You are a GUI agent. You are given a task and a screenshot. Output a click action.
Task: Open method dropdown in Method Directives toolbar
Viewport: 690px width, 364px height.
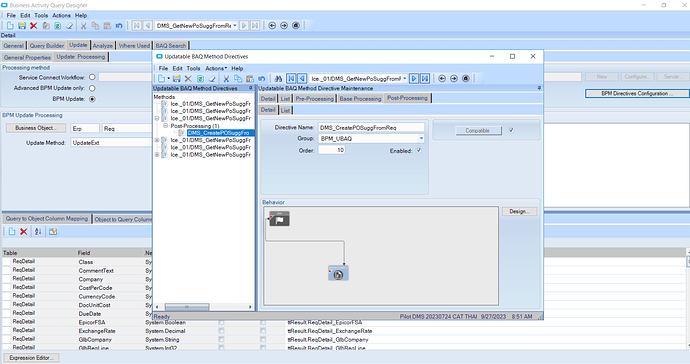pyautogui.click(x=404, y=78)
